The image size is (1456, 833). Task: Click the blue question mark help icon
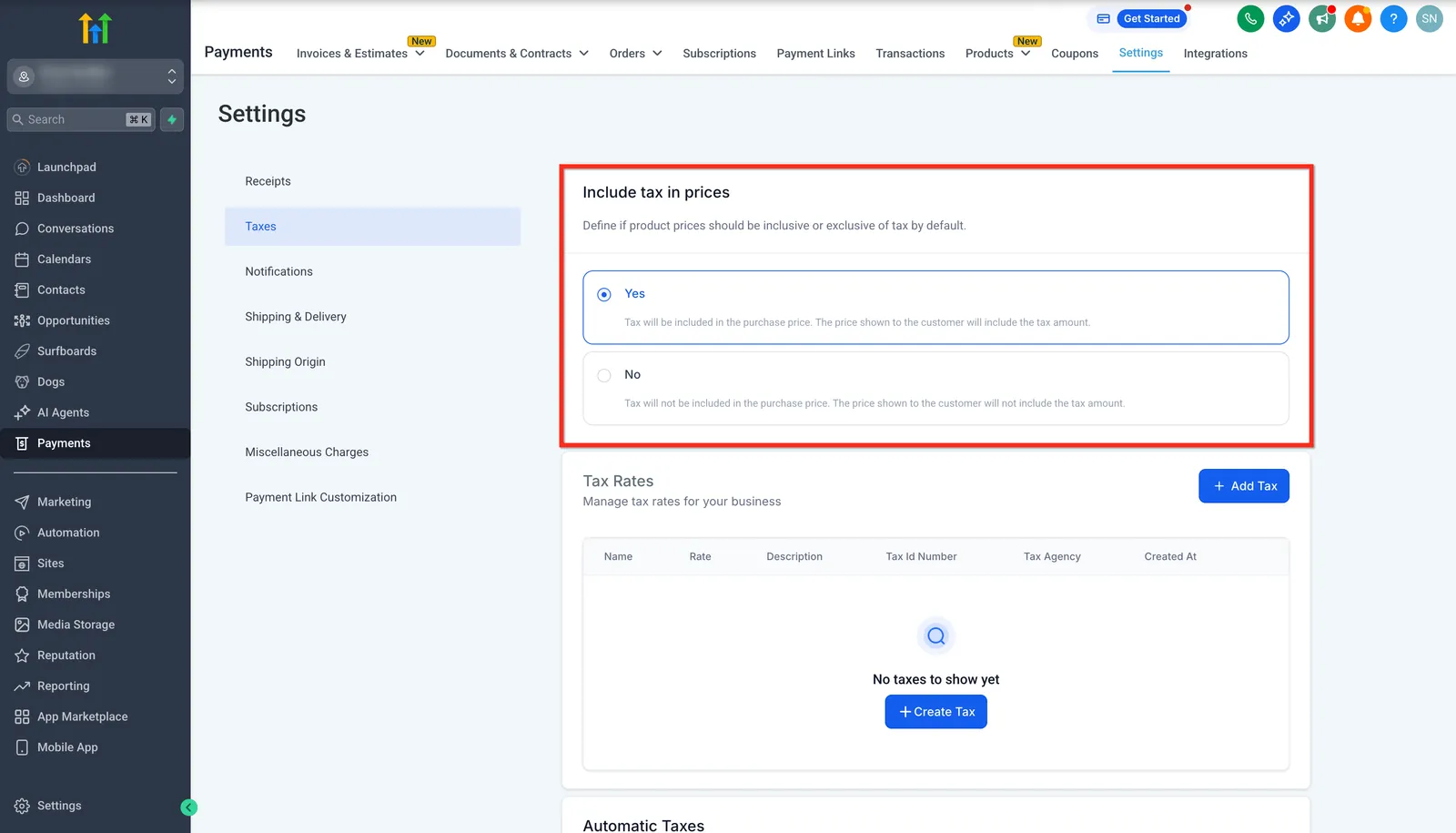pos(1393,18)
